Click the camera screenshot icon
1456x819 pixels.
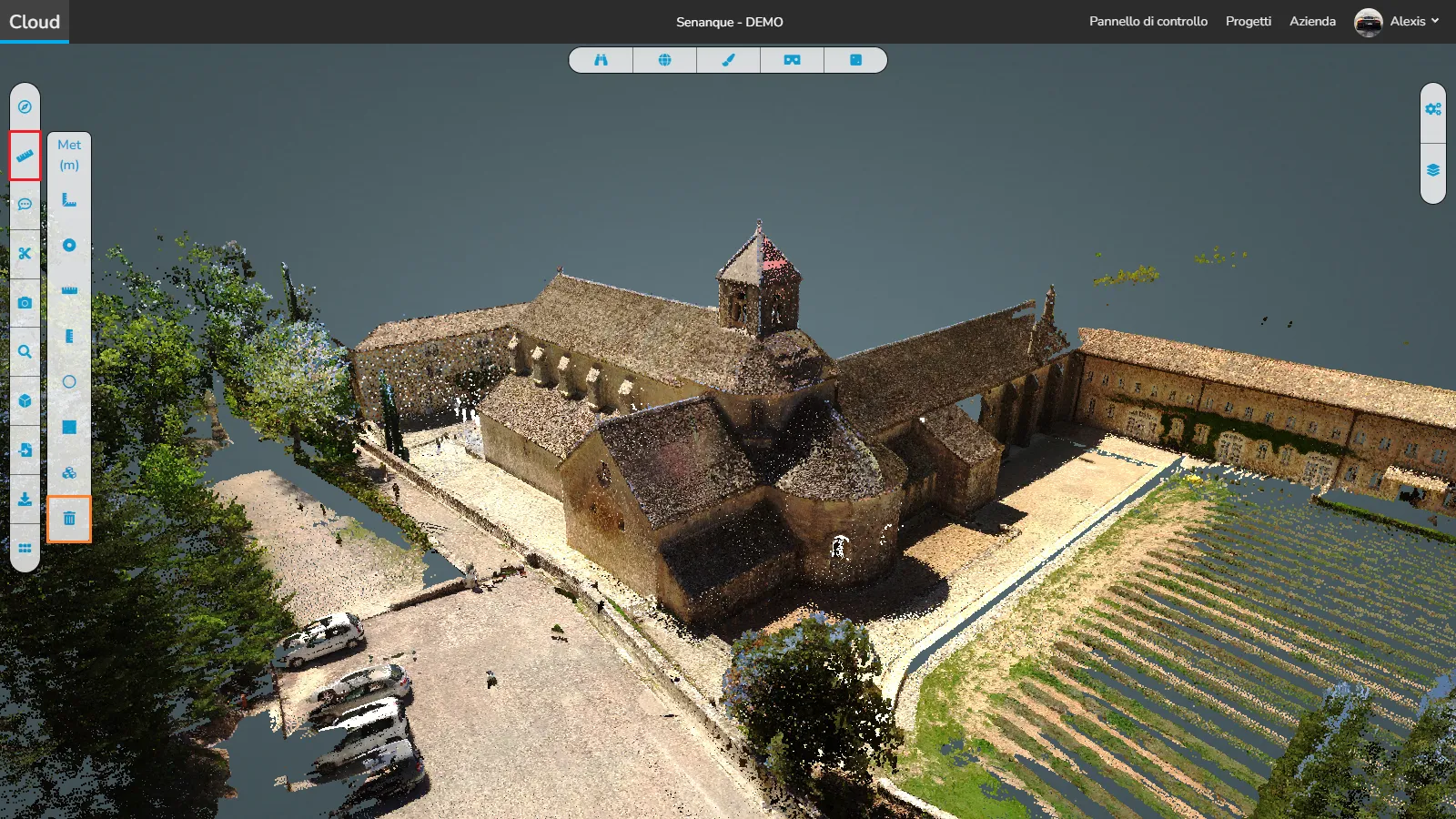coord(25,303)
